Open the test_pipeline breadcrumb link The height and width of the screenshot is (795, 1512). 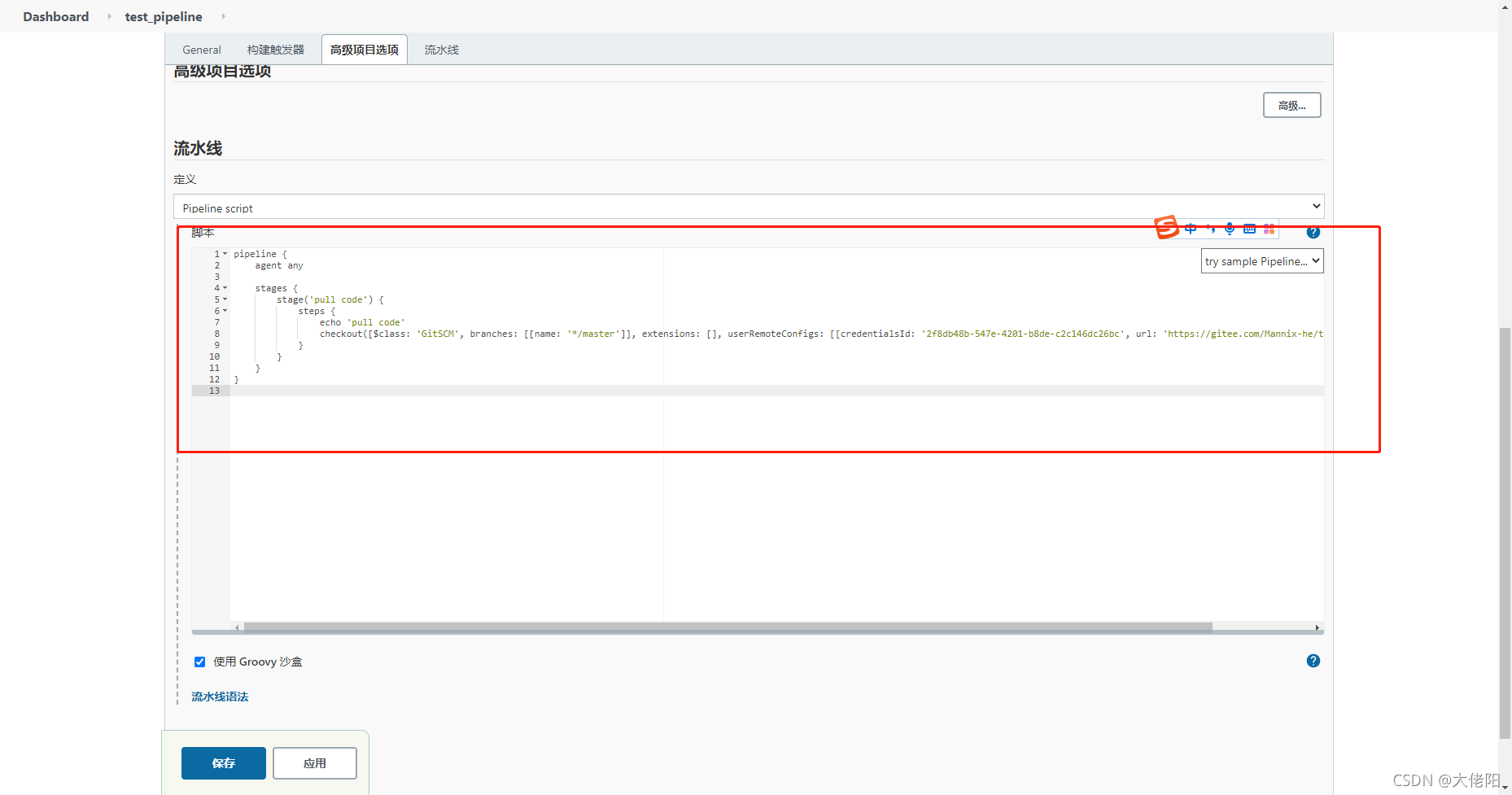tap(164, 16)
